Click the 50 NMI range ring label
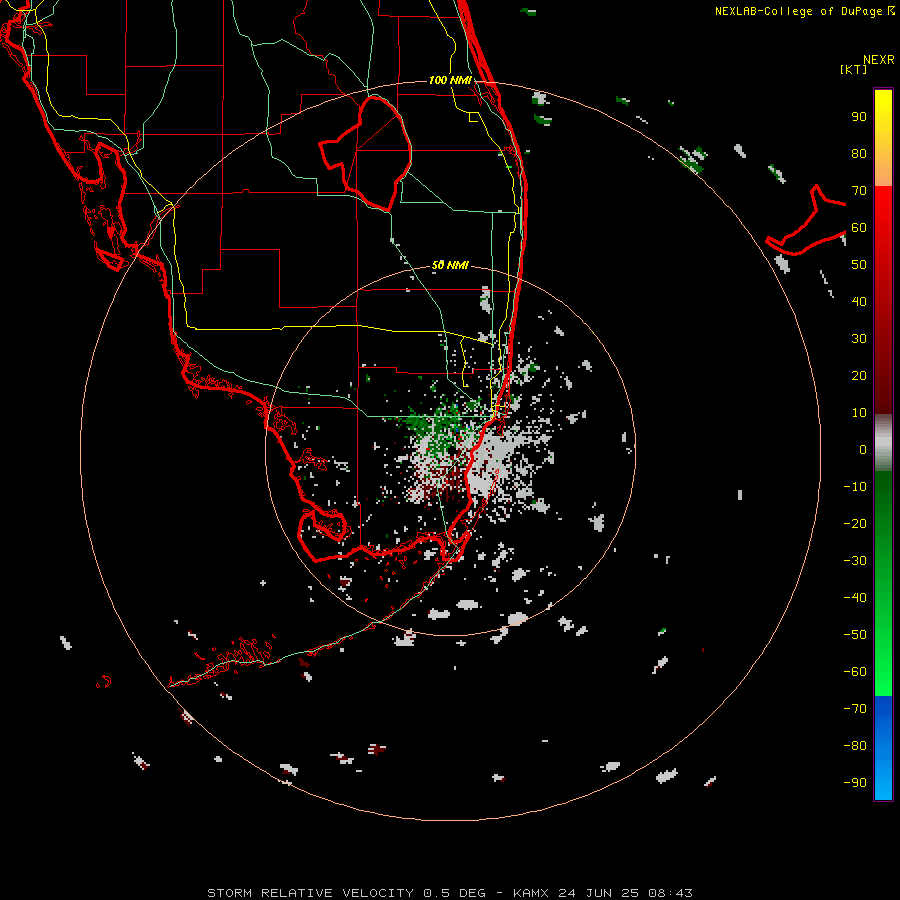 tap(450, 265)
